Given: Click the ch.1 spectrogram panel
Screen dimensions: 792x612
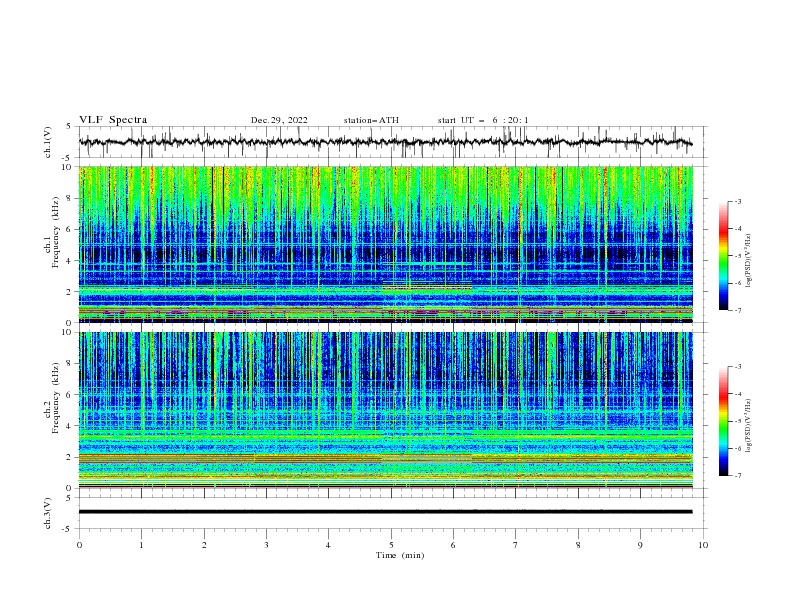Looking at the screenshot, I should pos(385,244).
